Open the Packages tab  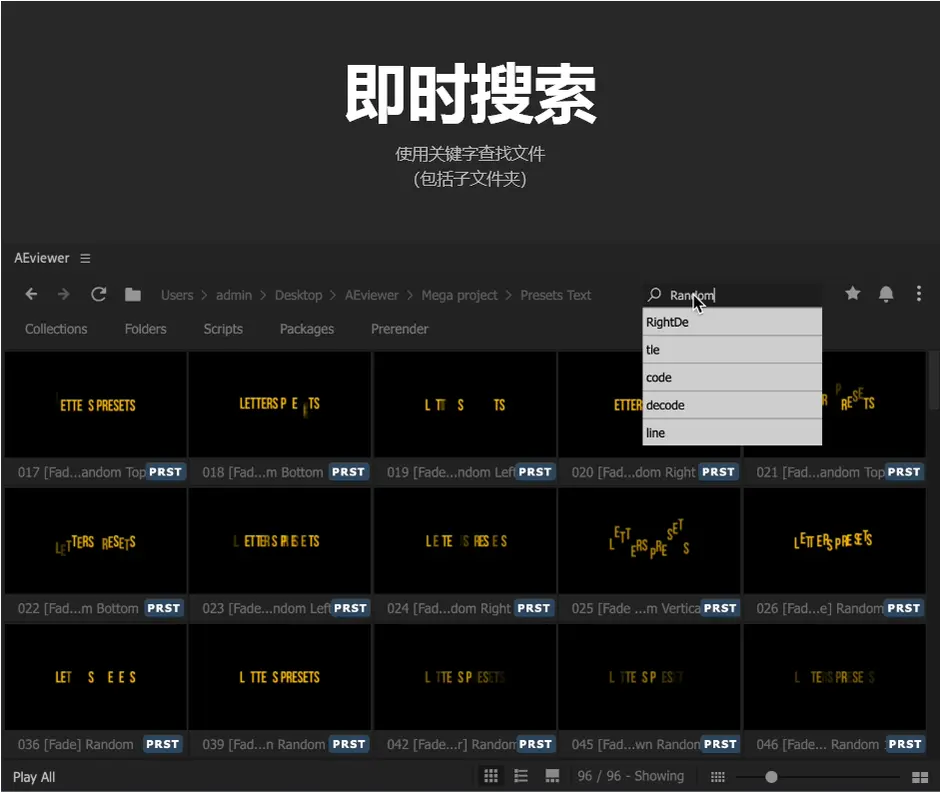point(307,329)
